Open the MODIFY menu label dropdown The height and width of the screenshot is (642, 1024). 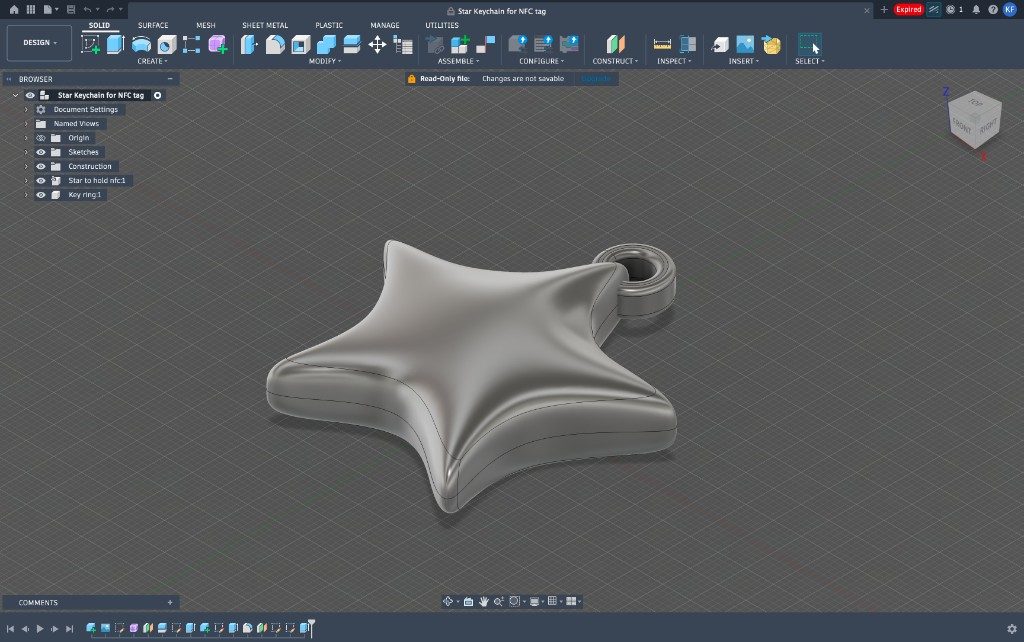pos(325,61)
